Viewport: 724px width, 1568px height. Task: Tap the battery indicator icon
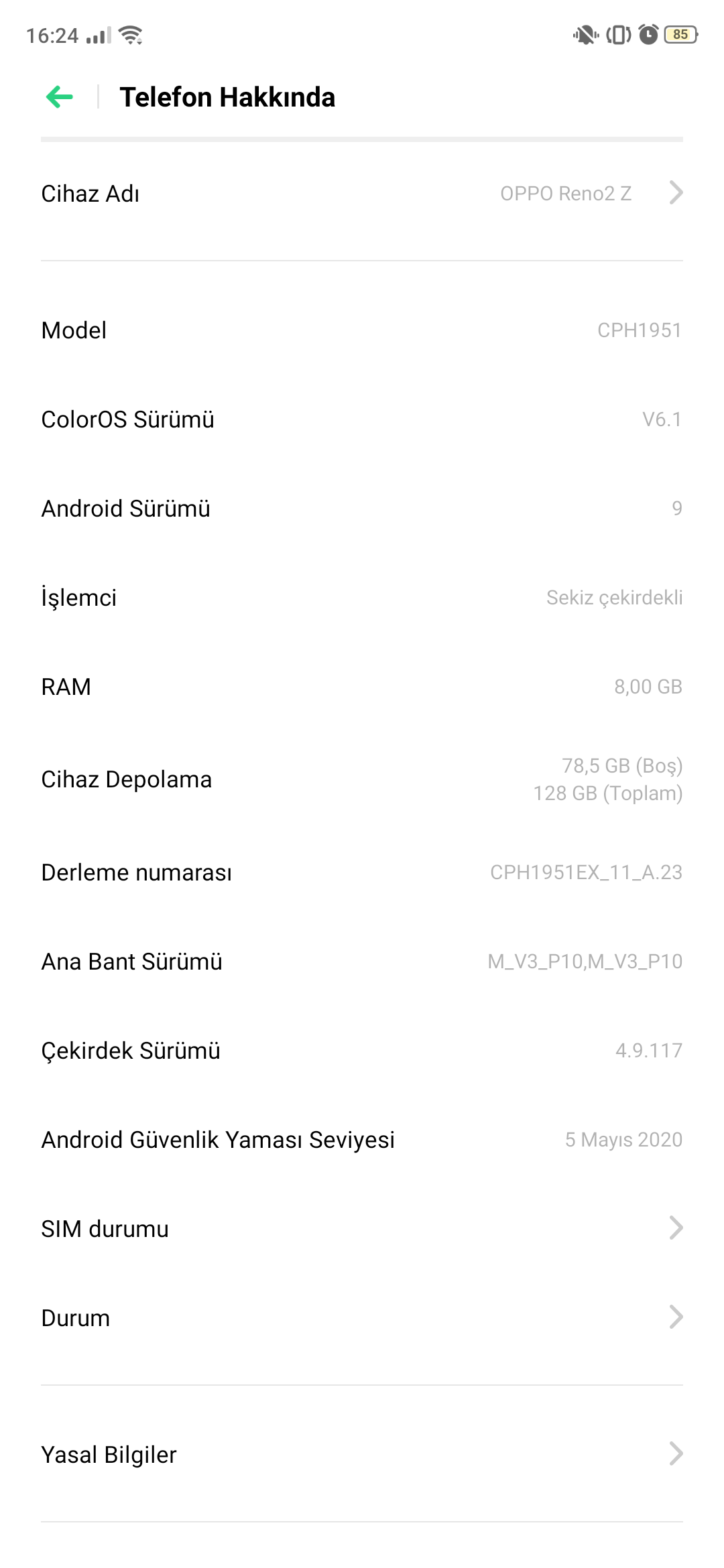click(x=681, y=34)
